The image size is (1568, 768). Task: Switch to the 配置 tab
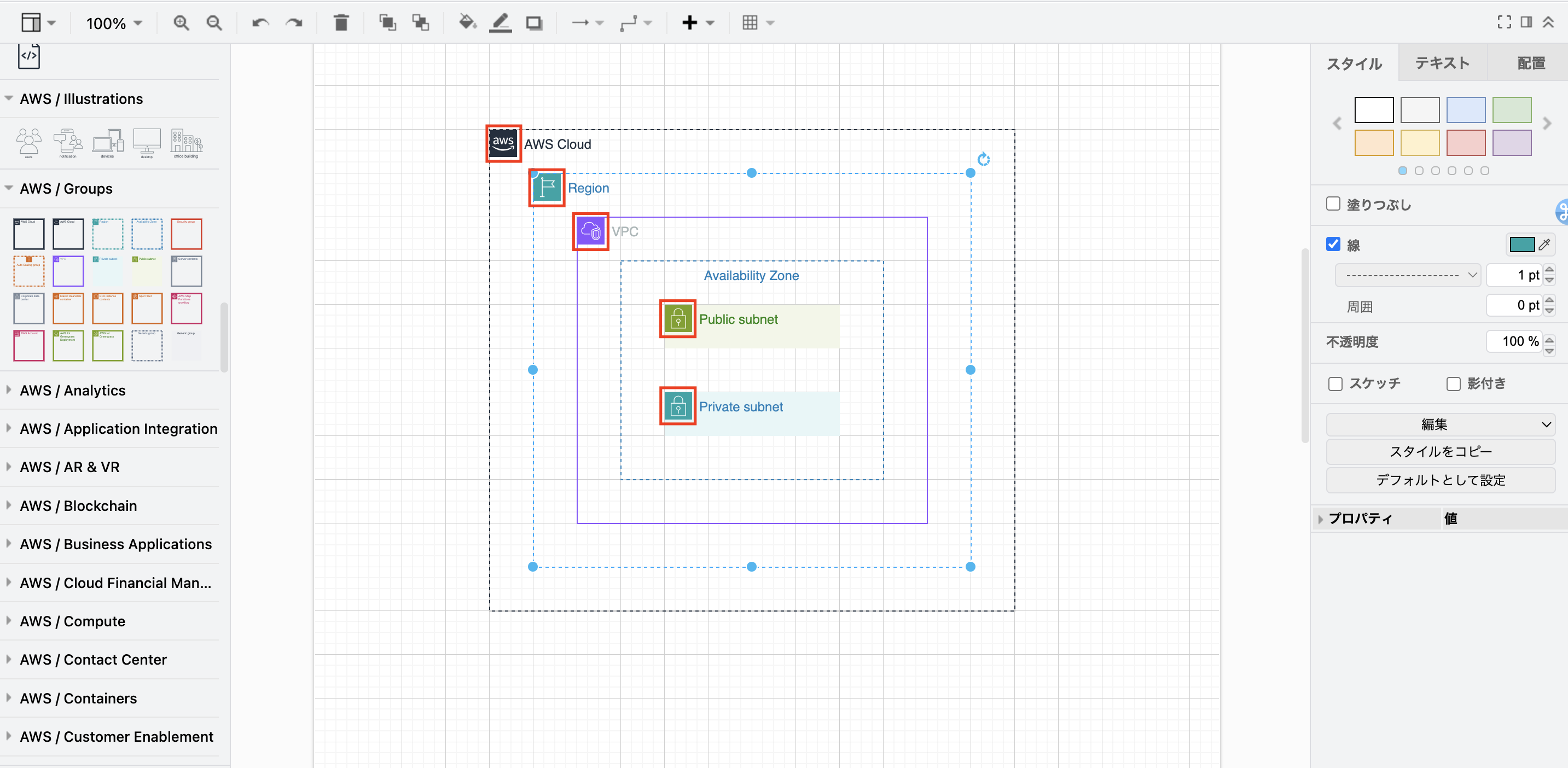(1530, 63)
